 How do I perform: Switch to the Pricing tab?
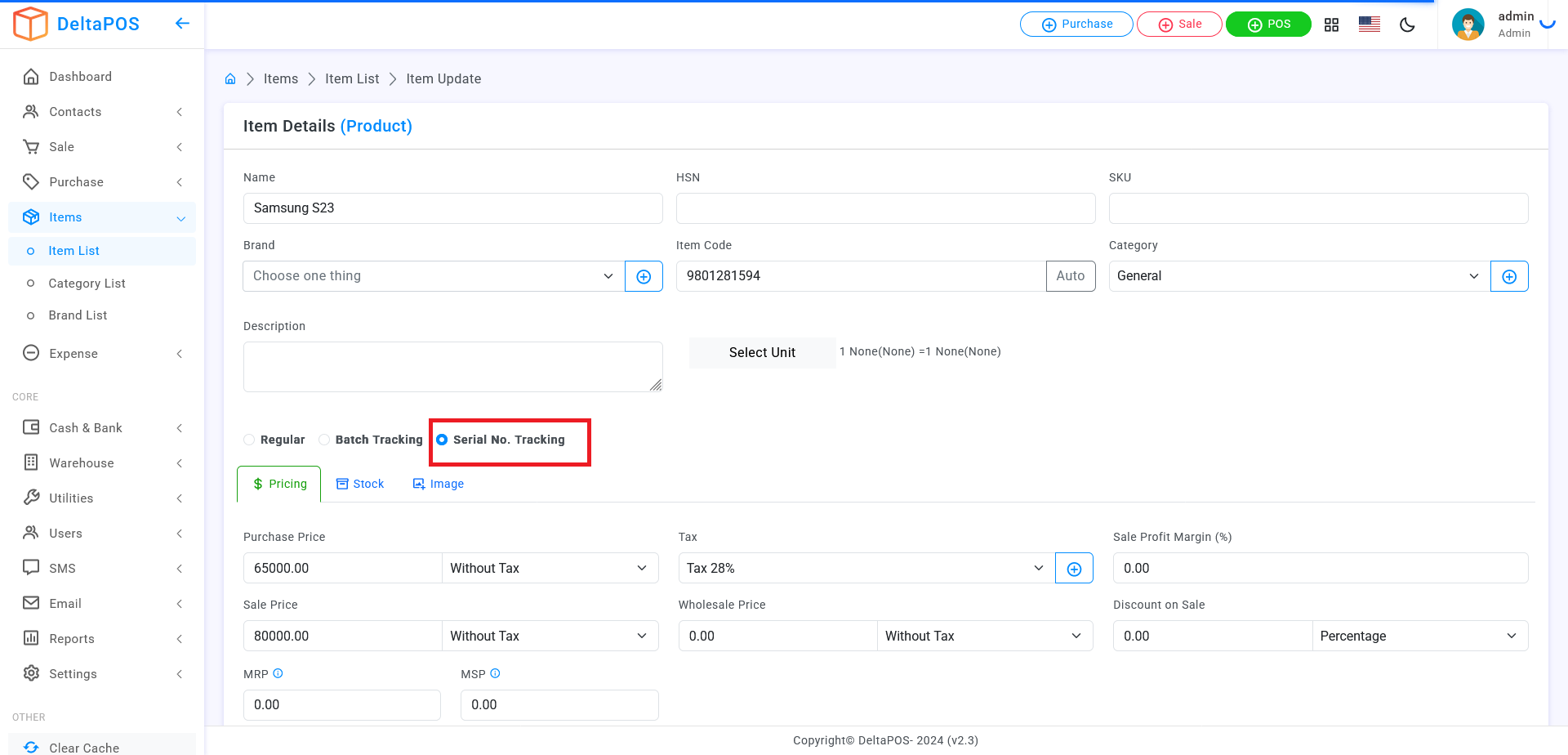point(279,484)
